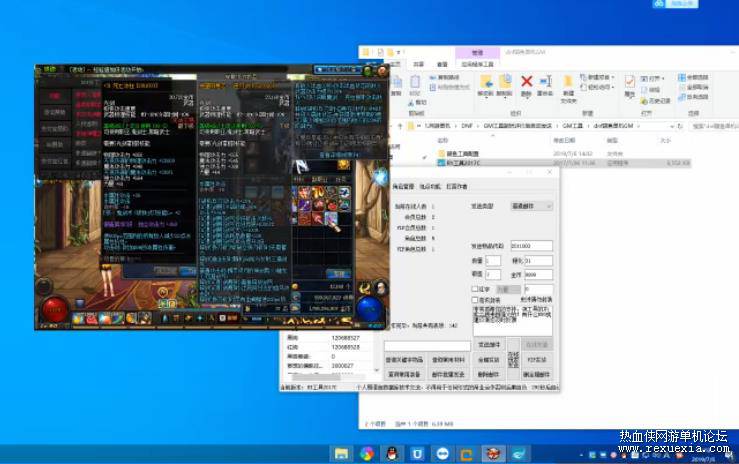The image size is (739, 464).
Task: Click the New folder icon in Explorer ribbon
Action: tap(568, 82)
